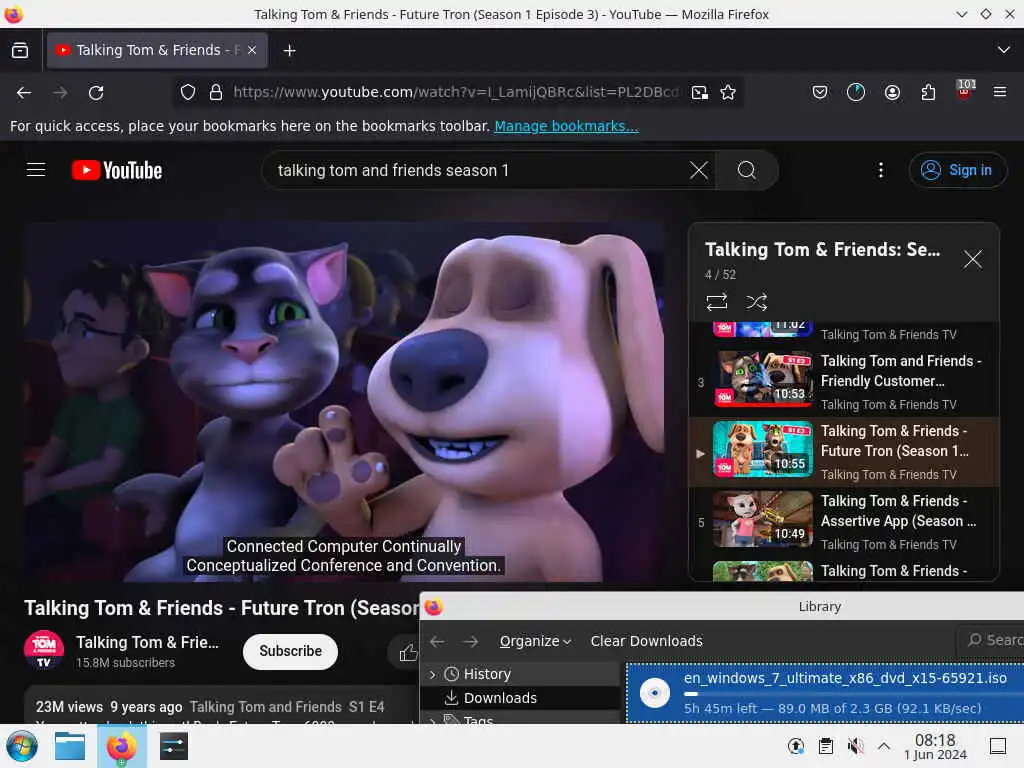Like the video with thumbs-up icon
Screen dimensions: 1024x768
408,652
